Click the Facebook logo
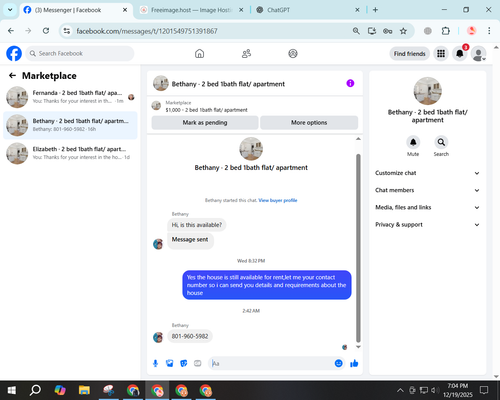 (x=14, y=54)
